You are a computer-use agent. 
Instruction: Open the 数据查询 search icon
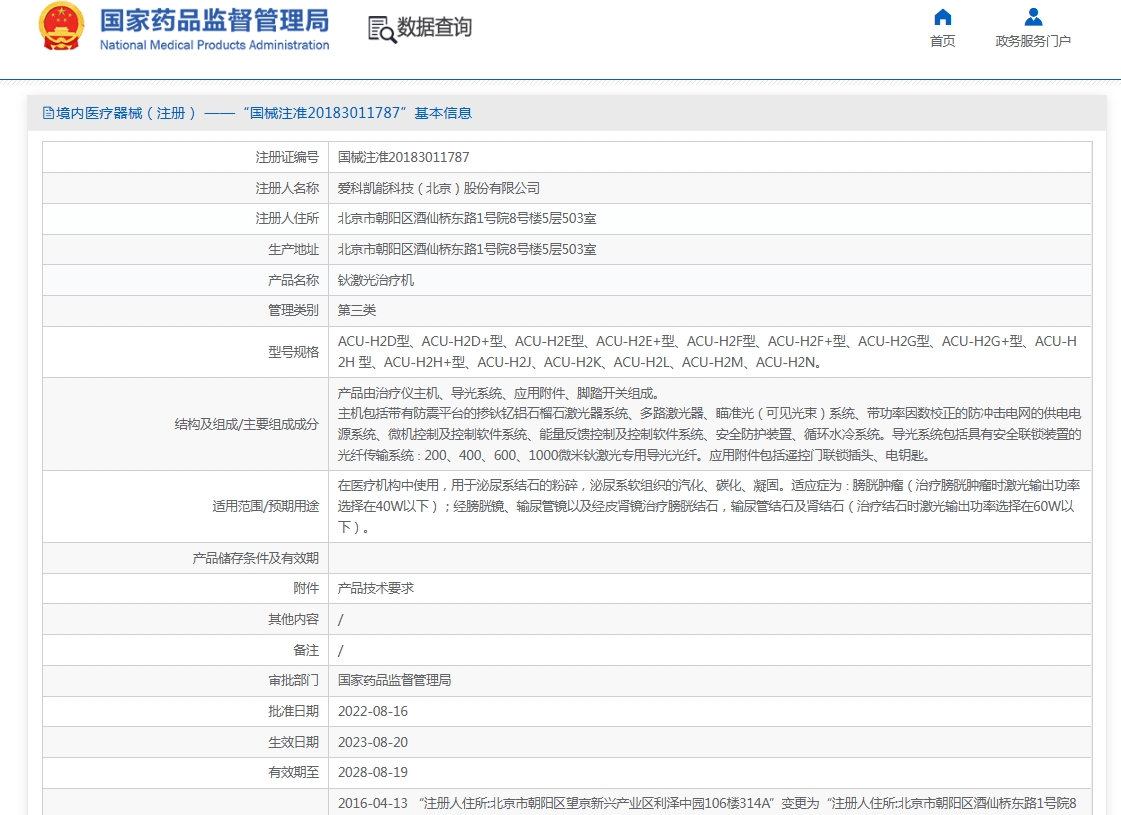382,29
